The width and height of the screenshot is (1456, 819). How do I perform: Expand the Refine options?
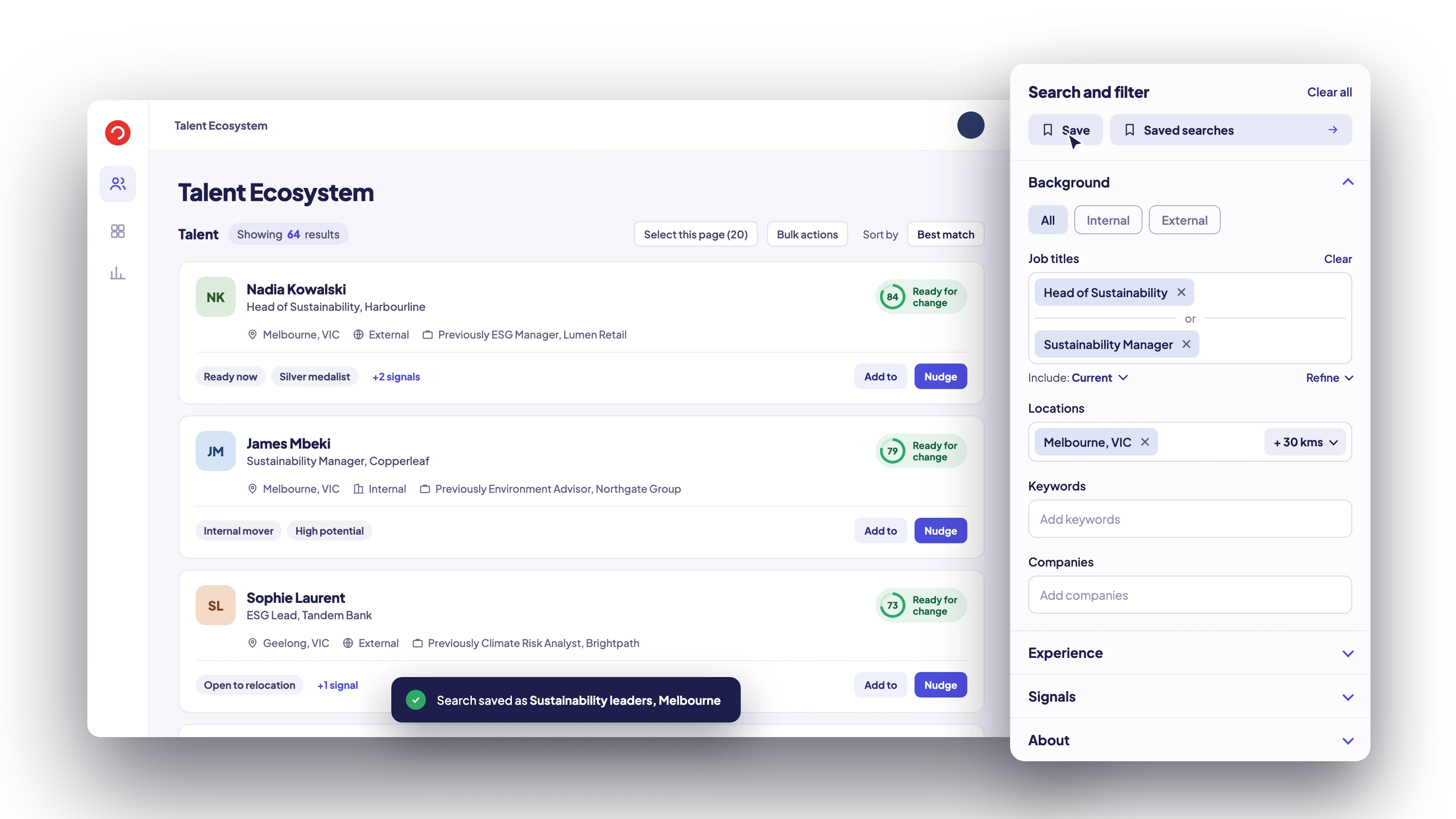coord(1330,378)
